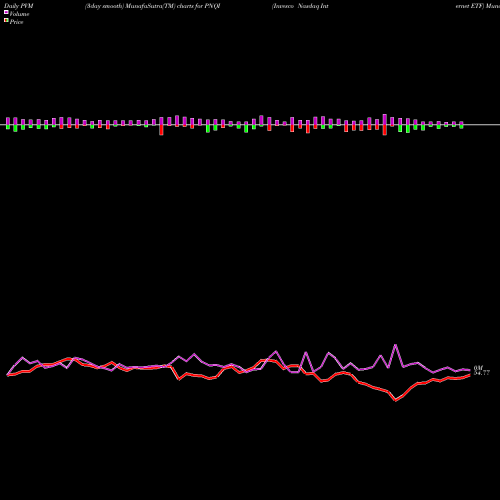
Task: Click the highest peak of magenta volume line
Action: tap(396, 345)
